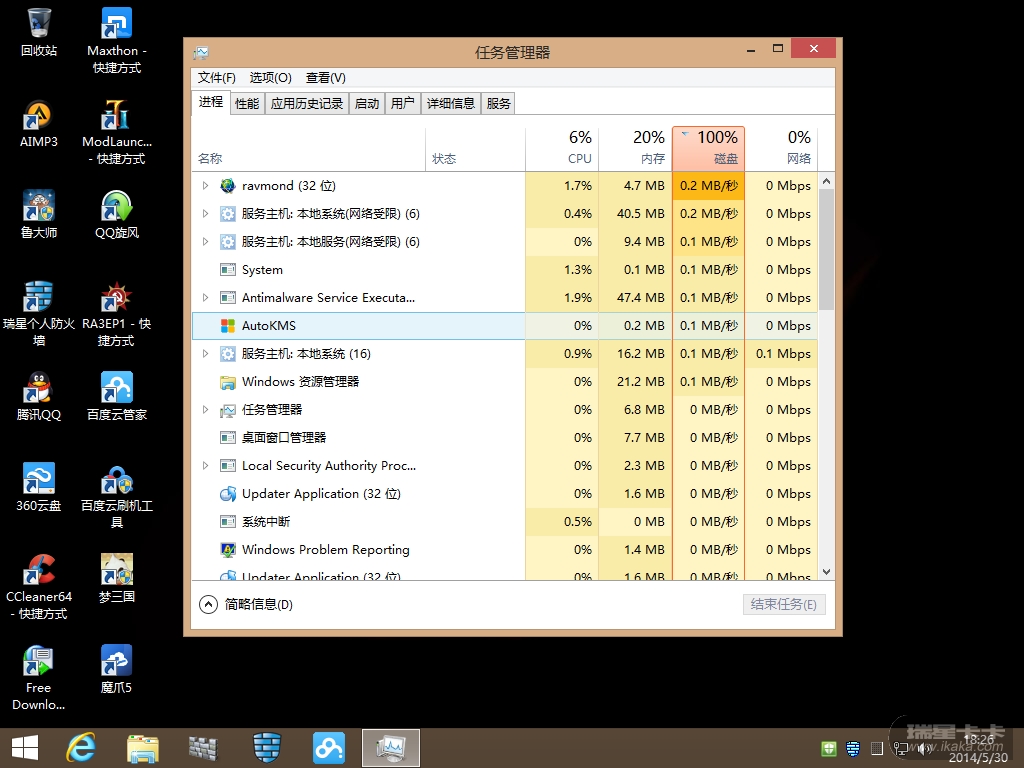This screenshot has height=768, width=1024.
Task: Launch 百度云刷机工具 desktop icon
Action: click(x=116, y=495)
